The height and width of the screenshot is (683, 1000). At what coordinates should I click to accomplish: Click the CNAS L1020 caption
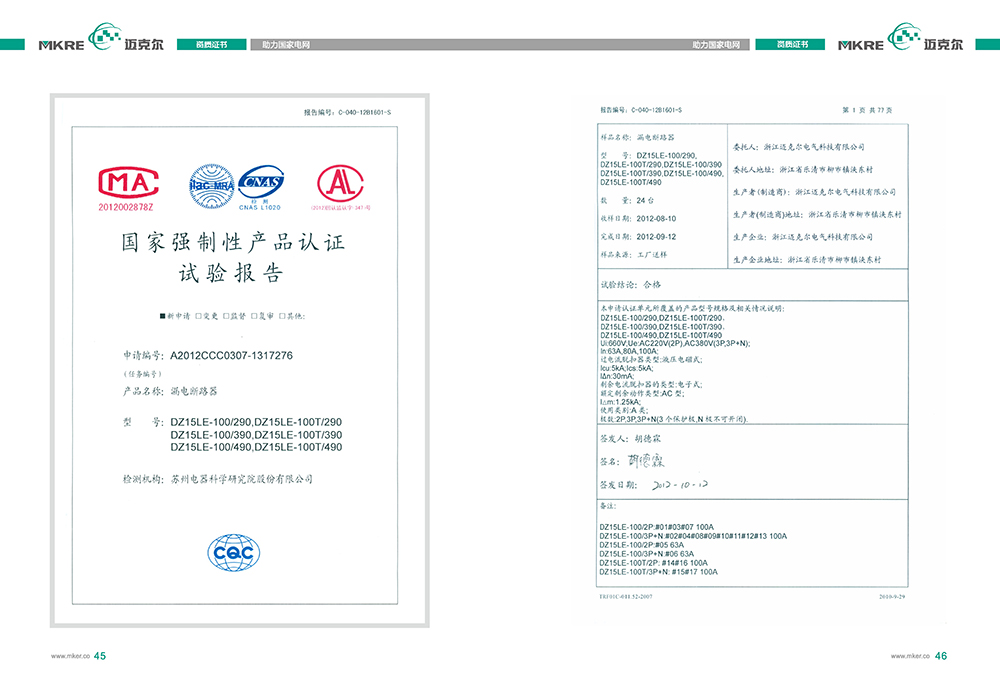(x=260, y=207)
